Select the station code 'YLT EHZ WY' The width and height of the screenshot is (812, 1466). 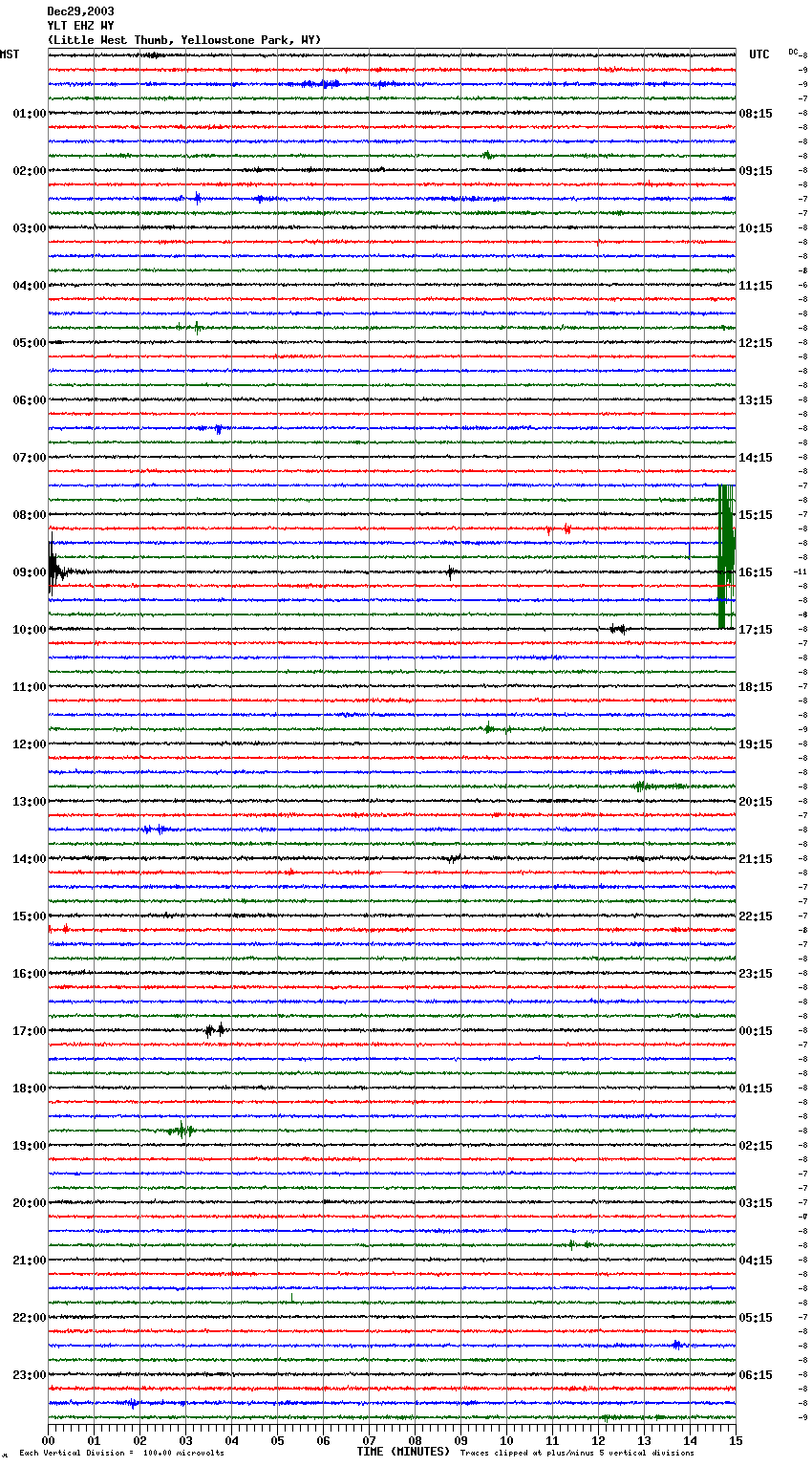point(80,26)
